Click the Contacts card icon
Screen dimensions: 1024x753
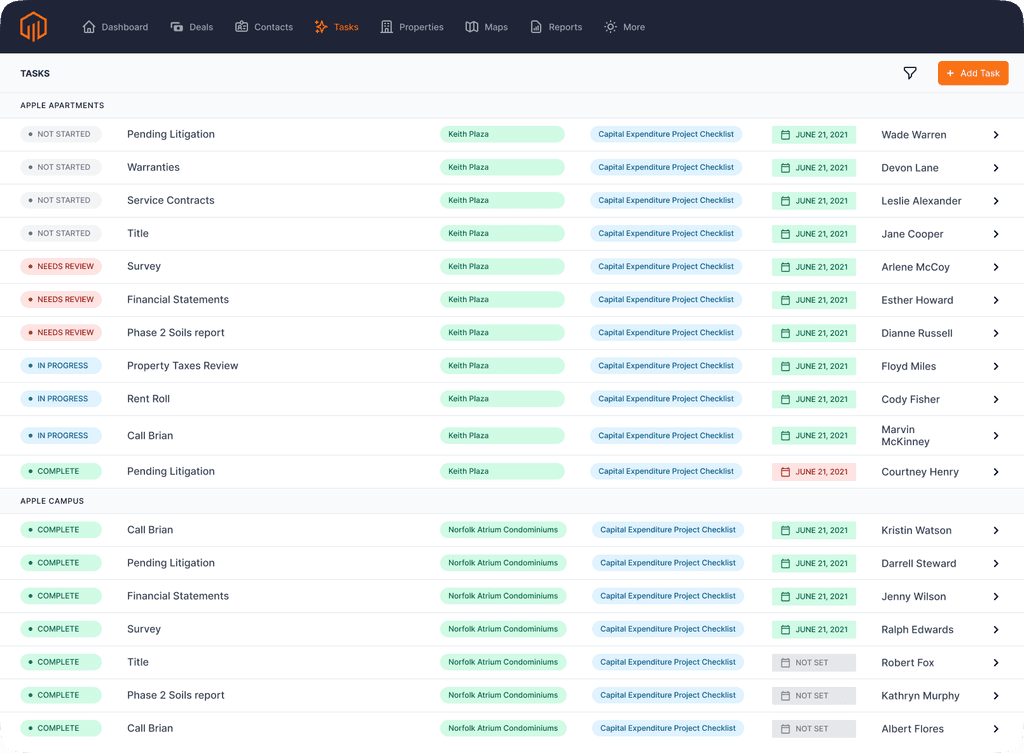239,27
